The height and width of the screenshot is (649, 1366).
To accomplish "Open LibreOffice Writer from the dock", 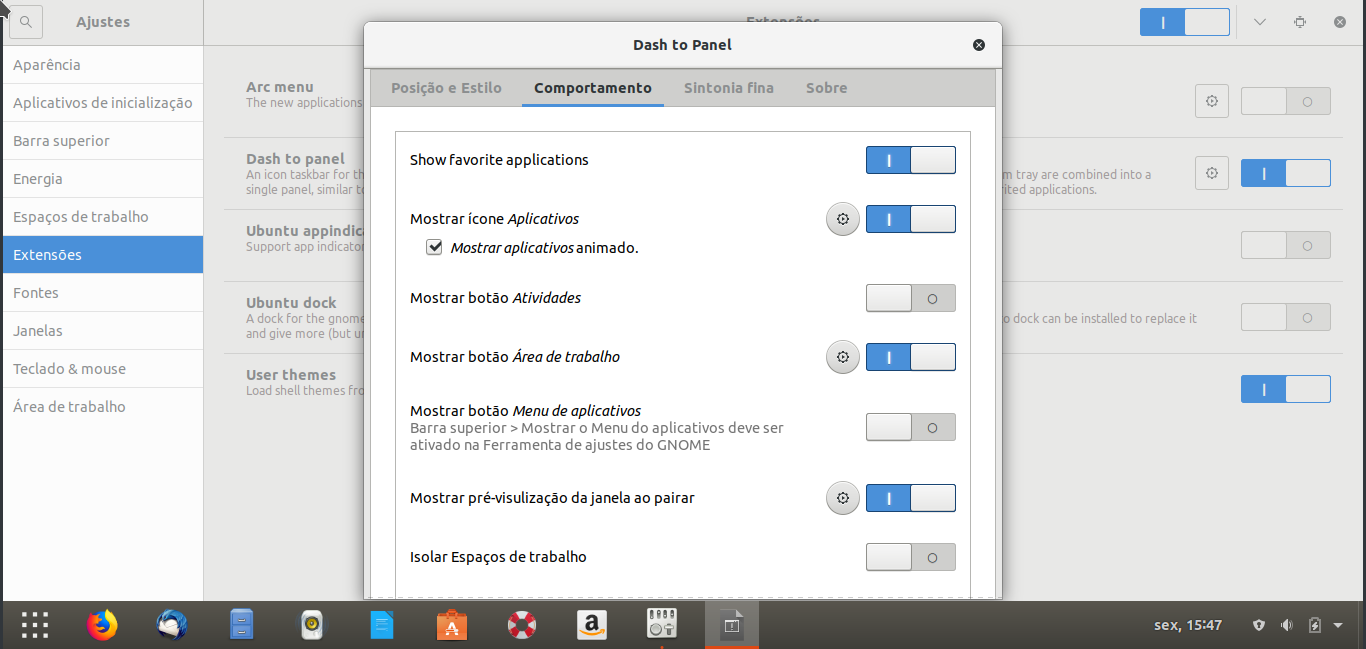I will (x=381, y=624).
